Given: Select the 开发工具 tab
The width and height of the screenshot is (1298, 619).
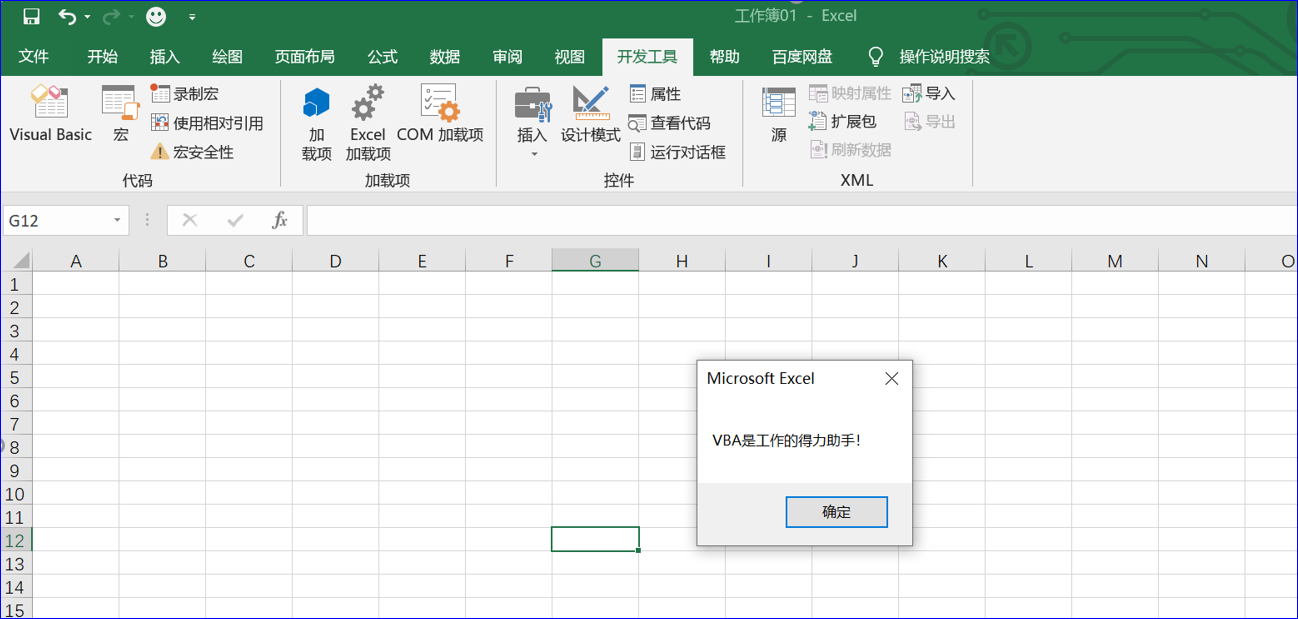Looking at the screenshot, I should point(647,57).
